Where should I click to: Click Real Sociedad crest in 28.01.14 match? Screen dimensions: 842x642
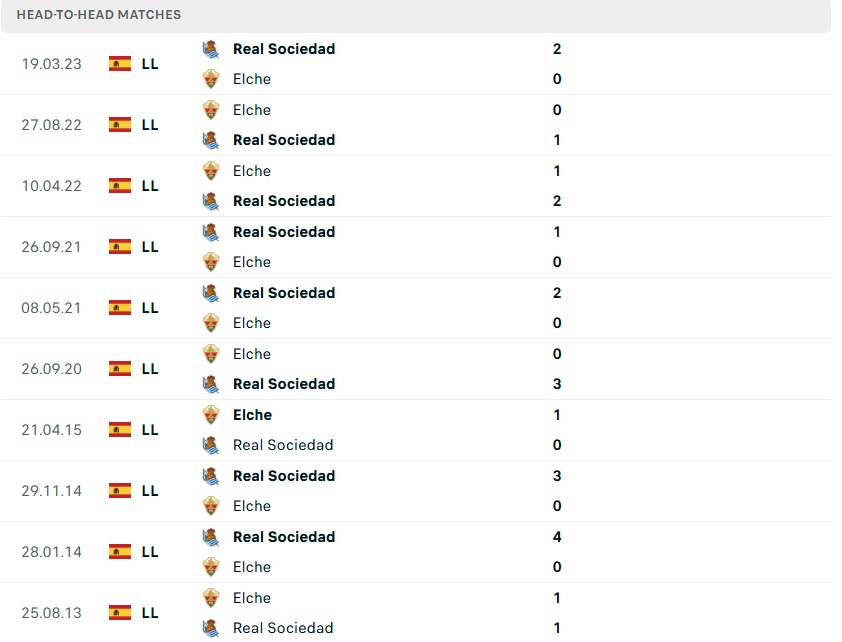click(x=211, y=537)
